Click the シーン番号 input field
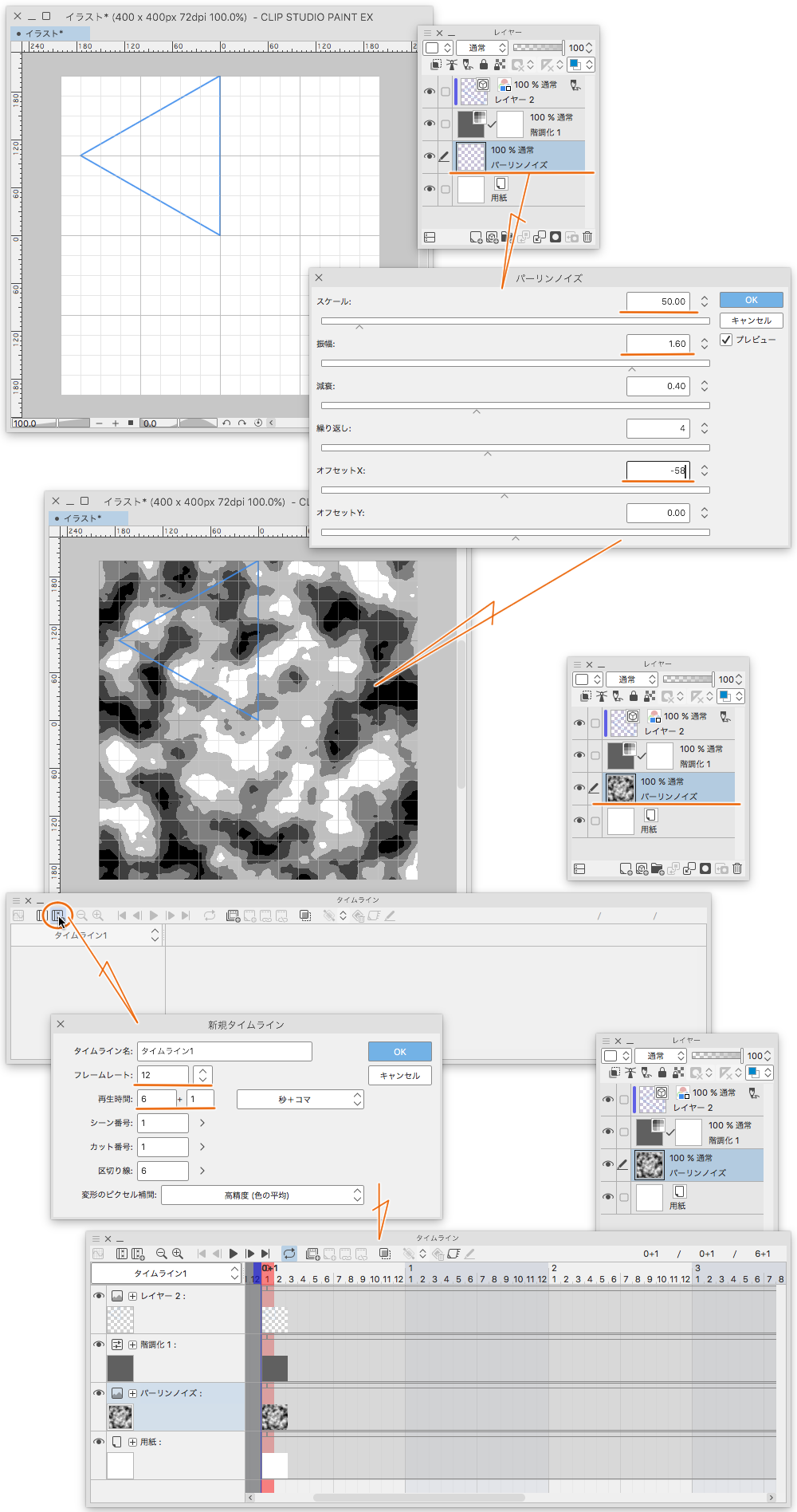The height and width of the screenshot is (1512, 797). (163, 1123)
